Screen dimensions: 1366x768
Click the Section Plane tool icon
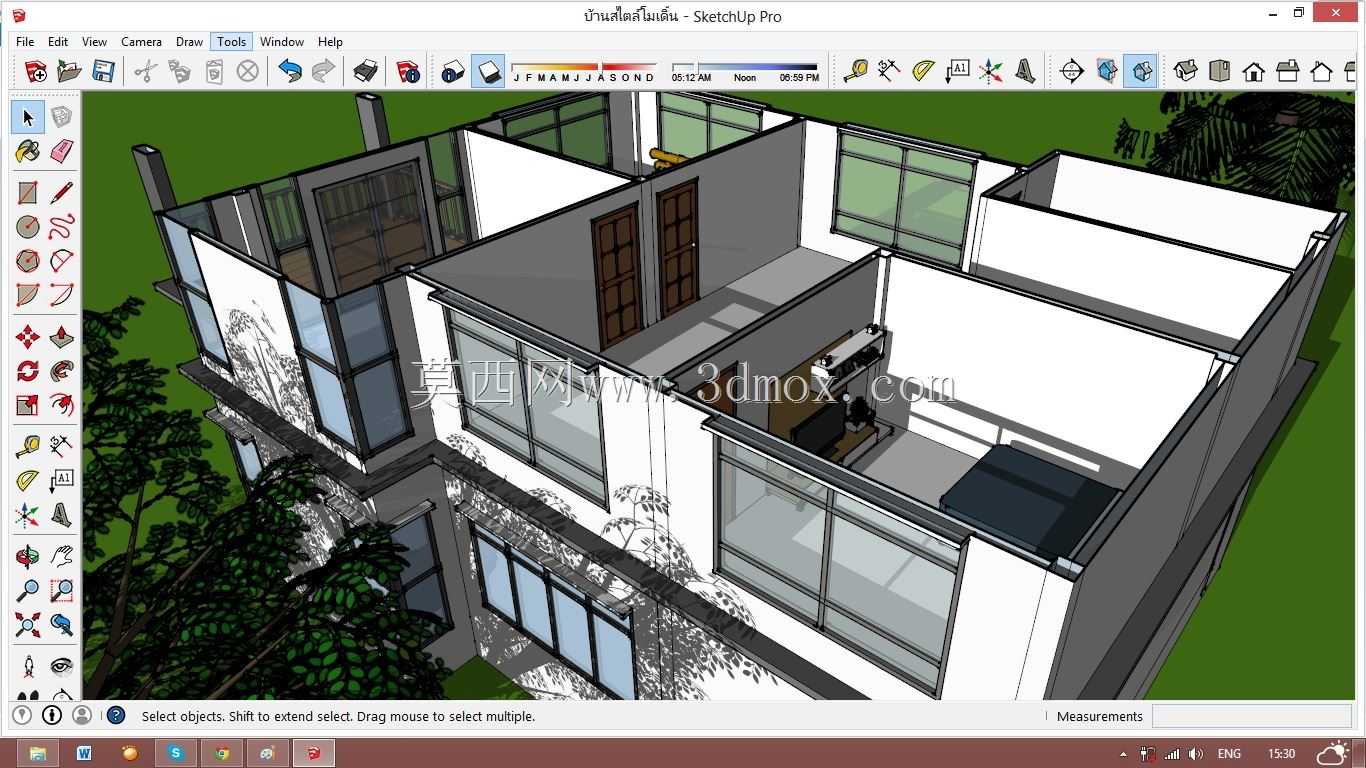(x=1072, y=71)
